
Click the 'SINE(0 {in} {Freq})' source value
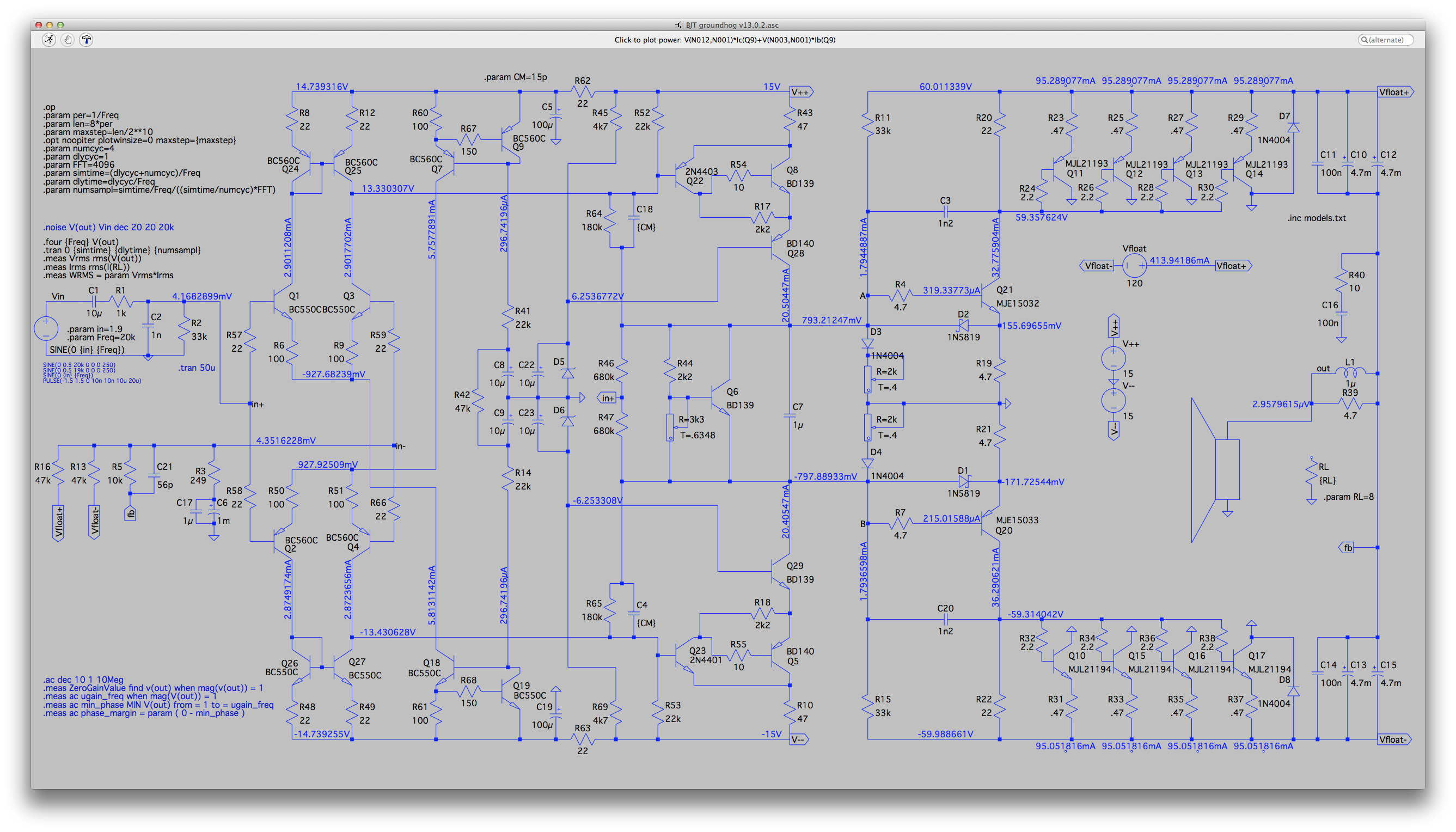tap(87, 350)
